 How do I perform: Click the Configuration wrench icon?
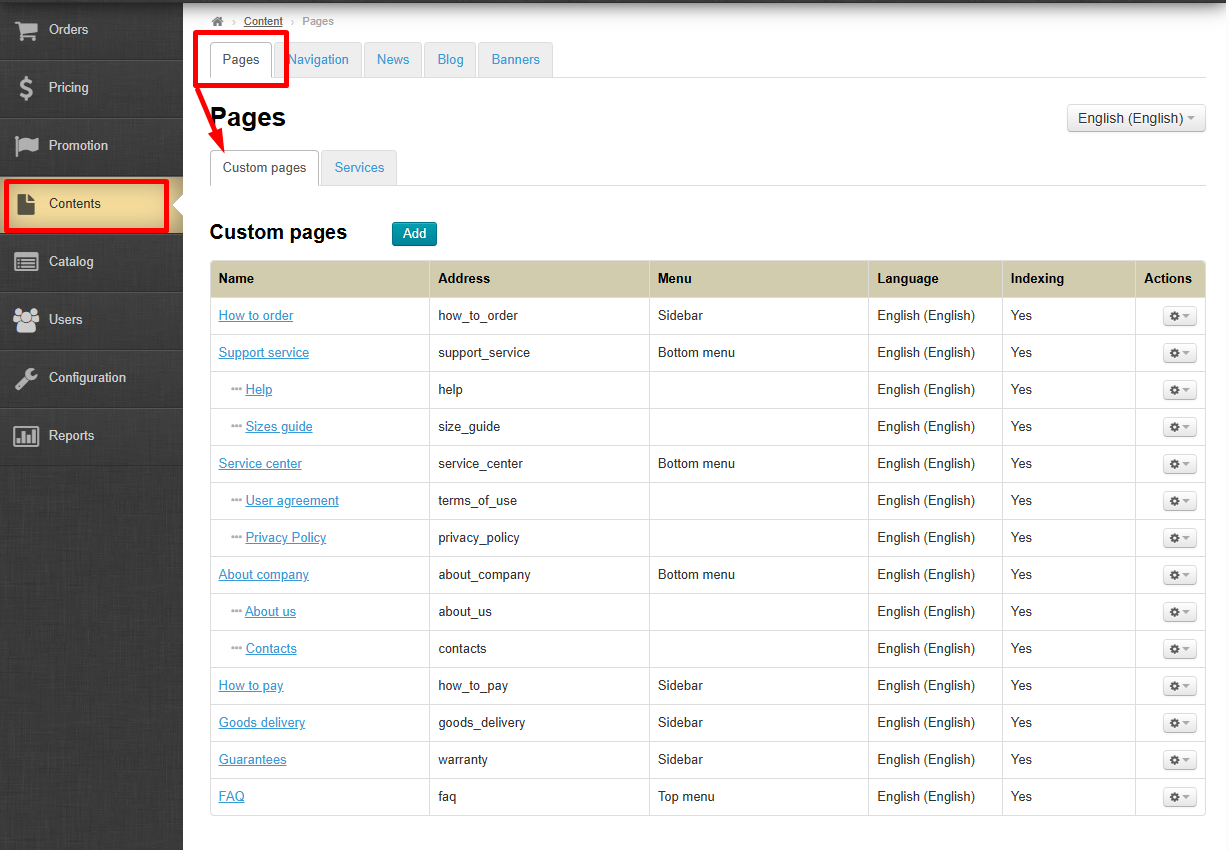coord(26,378)
